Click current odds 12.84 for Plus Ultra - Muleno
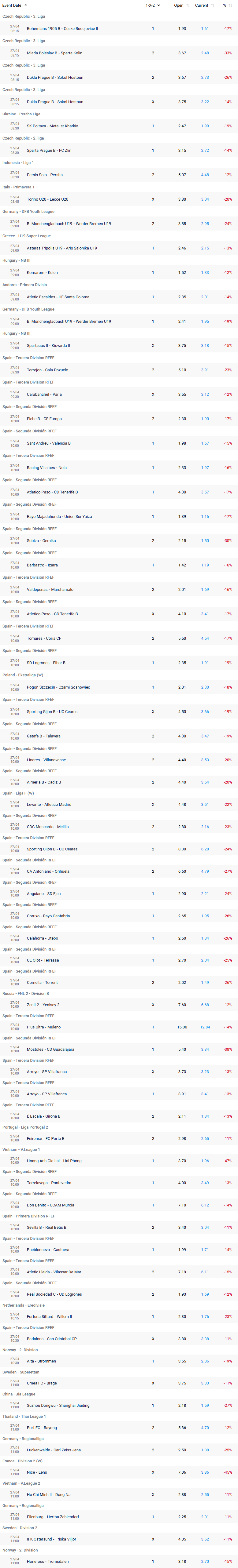The image size is (238, 1568). coord(205,1027)
